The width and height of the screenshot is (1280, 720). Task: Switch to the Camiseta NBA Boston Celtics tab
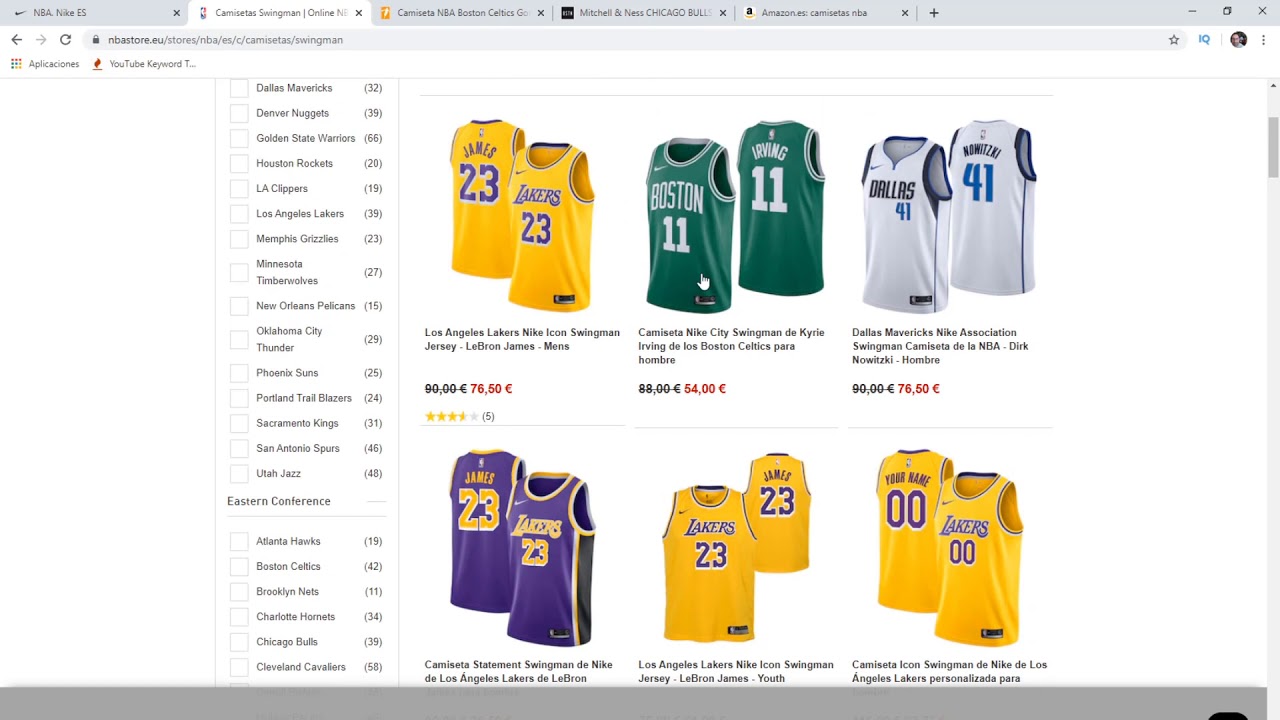(x=463, y=13)
